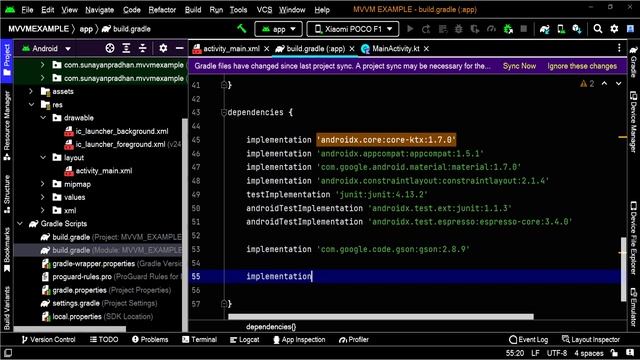This screenshot has height=360, width=640.
Task: Open the Android project view dropdown
Action: coord(46,48)
